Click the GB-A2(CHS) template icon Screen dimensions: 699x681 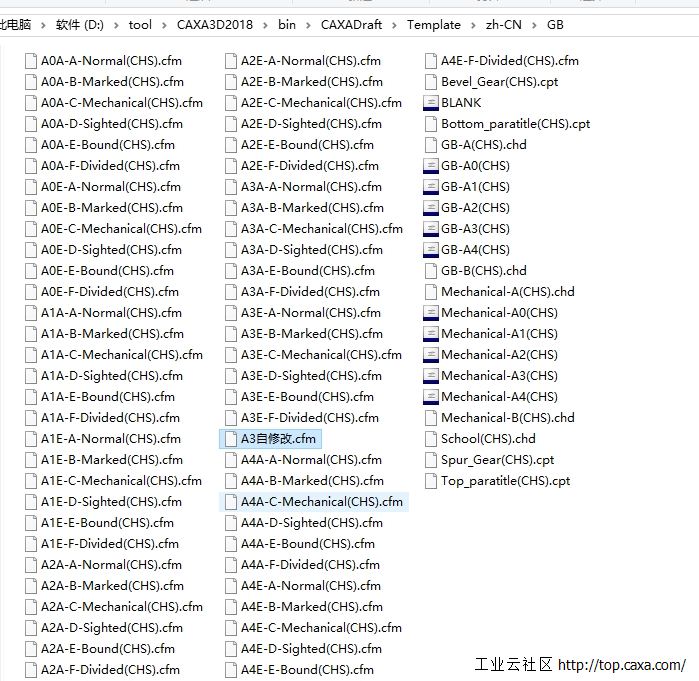click(x=431, y=208)
